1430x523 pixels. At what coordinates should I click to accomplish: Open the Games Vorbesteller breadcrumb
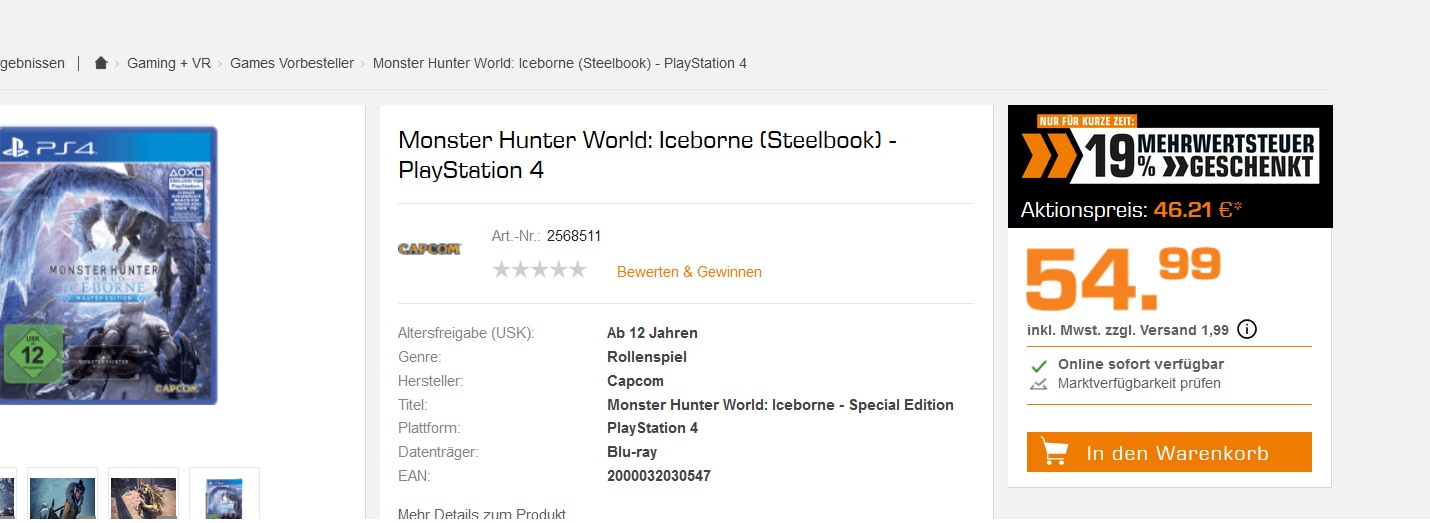pos(292,63)
